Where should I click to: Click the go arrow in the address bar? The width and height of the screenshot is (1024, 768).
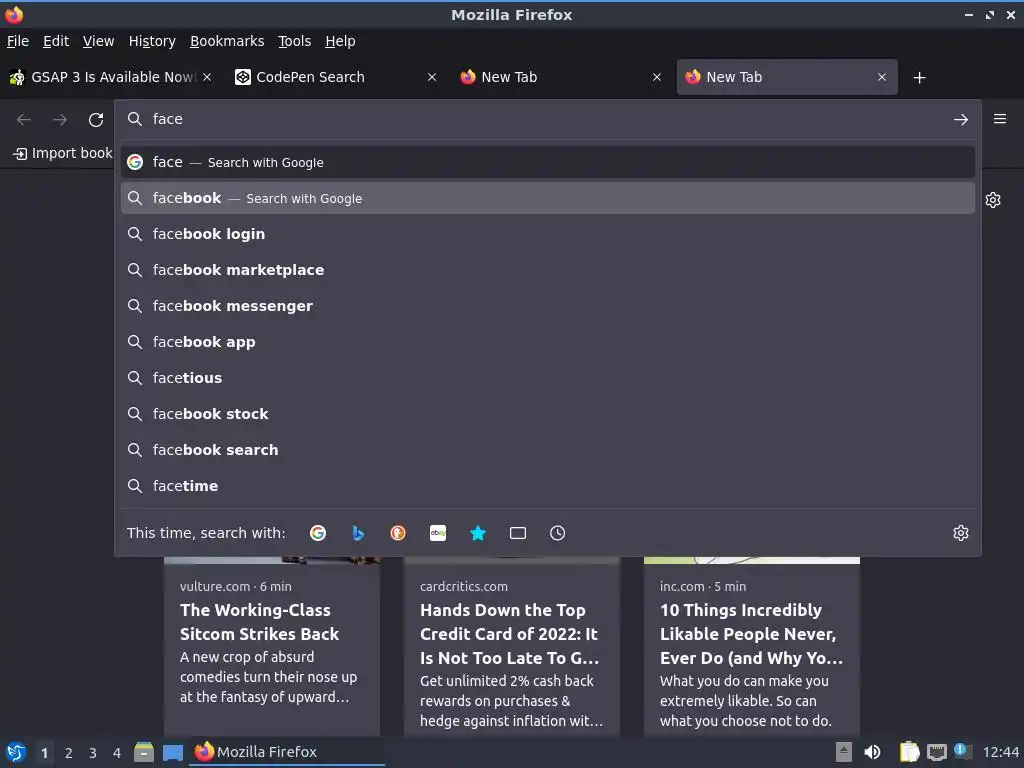961,120
